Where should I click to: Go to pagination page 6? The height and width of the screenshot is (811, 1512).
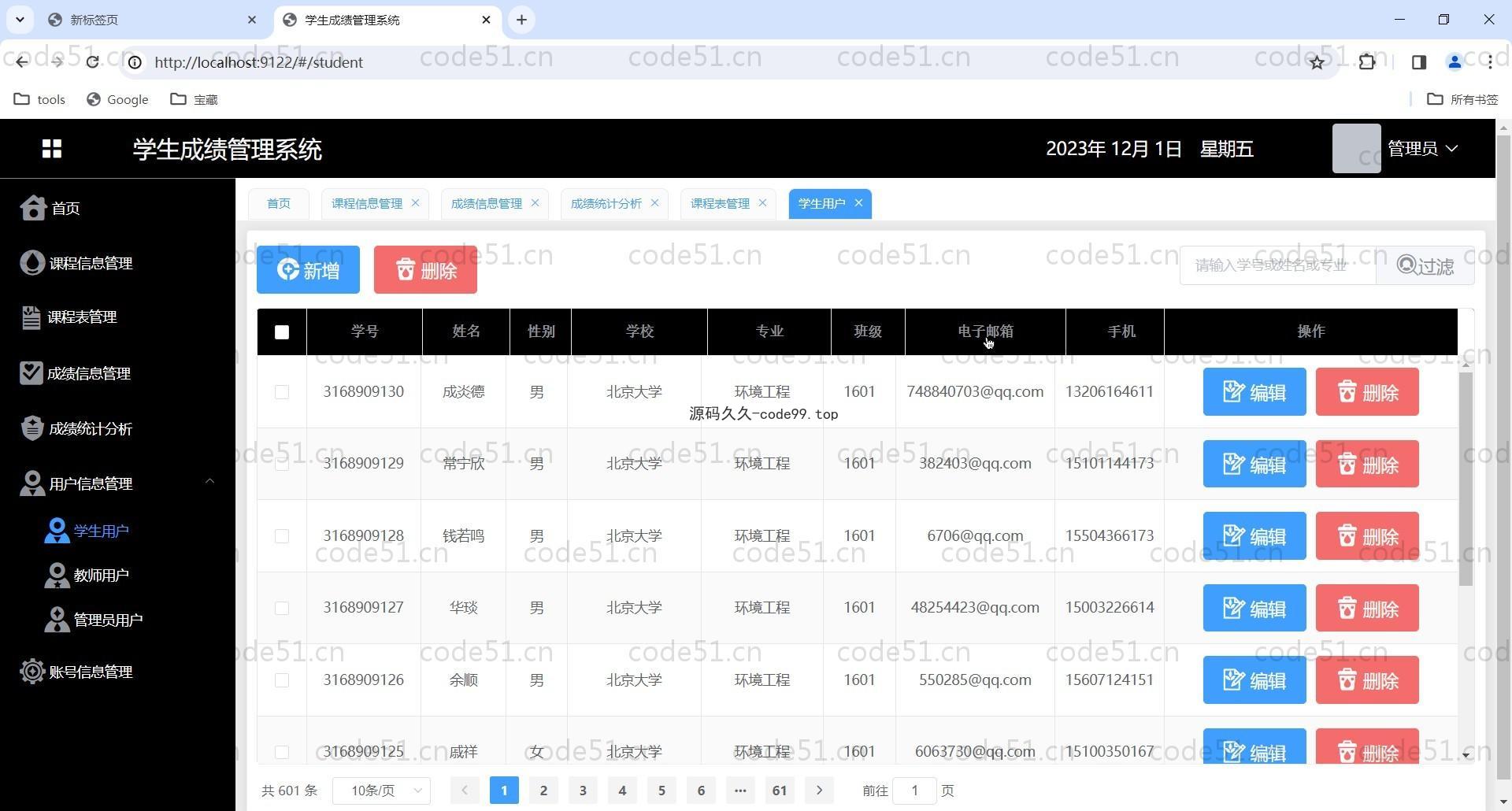tap(701, 791)
